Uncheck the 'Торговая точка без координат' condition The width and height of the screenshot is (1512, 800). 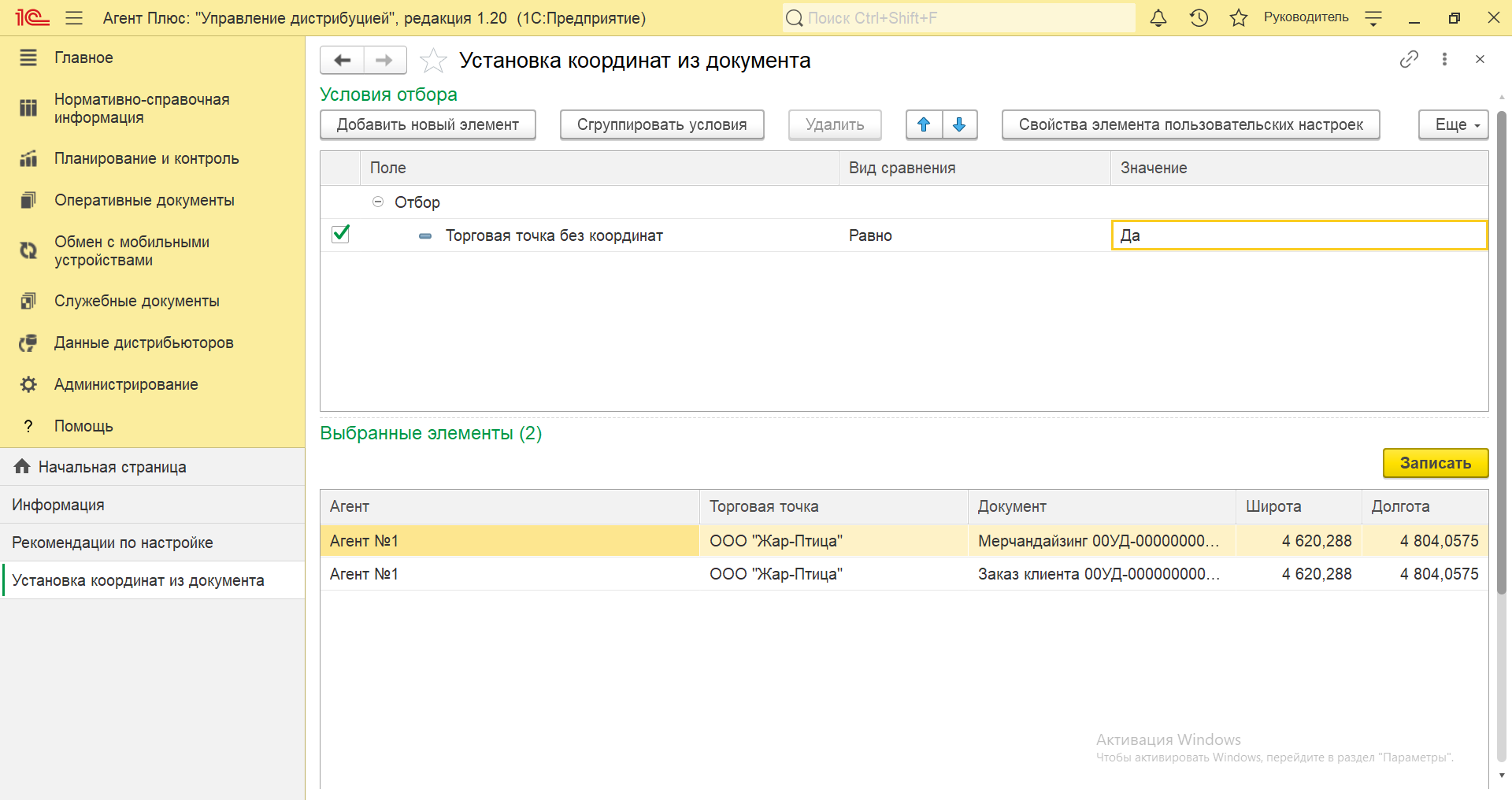pos(341,235)
